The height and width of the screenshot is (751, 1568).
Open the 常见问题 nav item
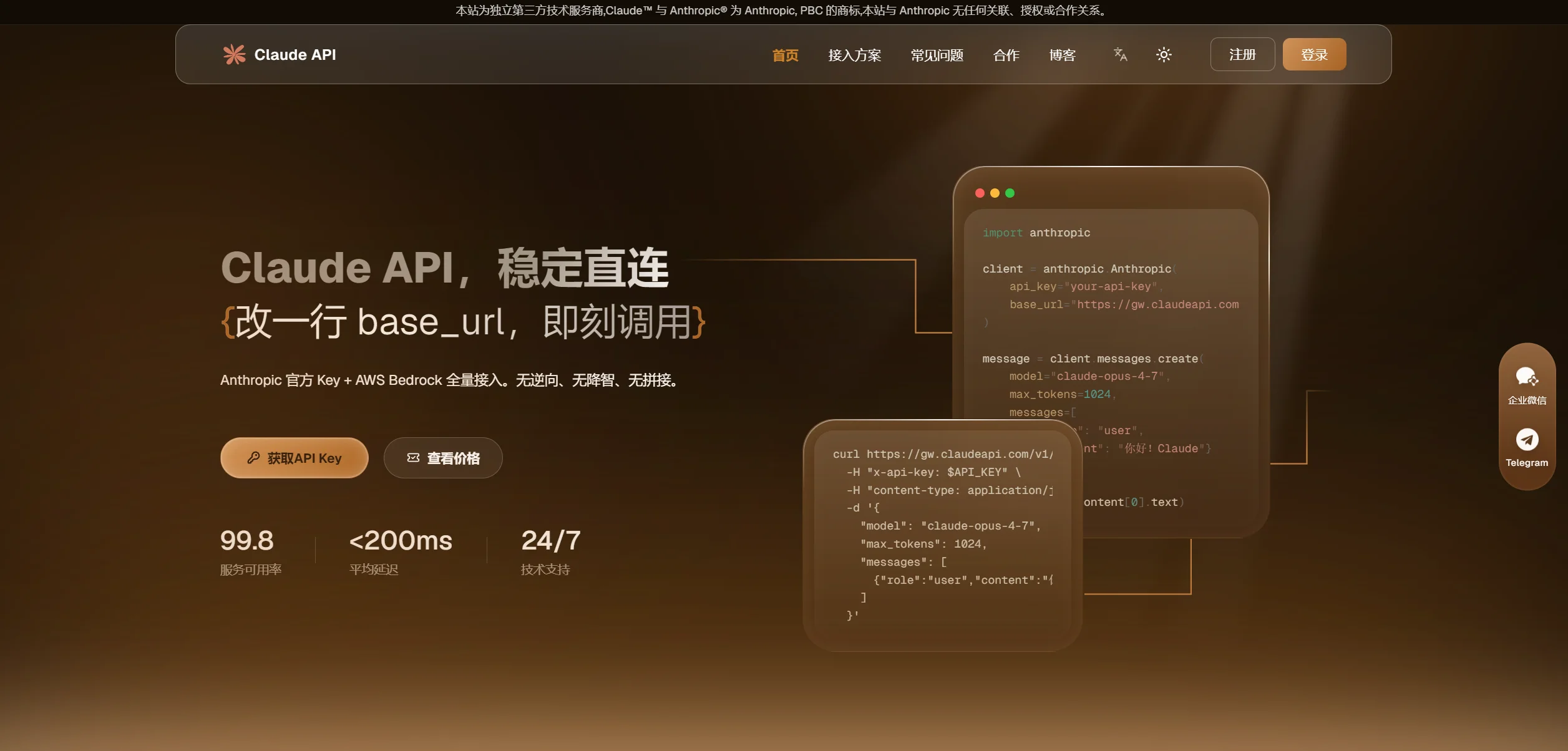click(937, 56)
